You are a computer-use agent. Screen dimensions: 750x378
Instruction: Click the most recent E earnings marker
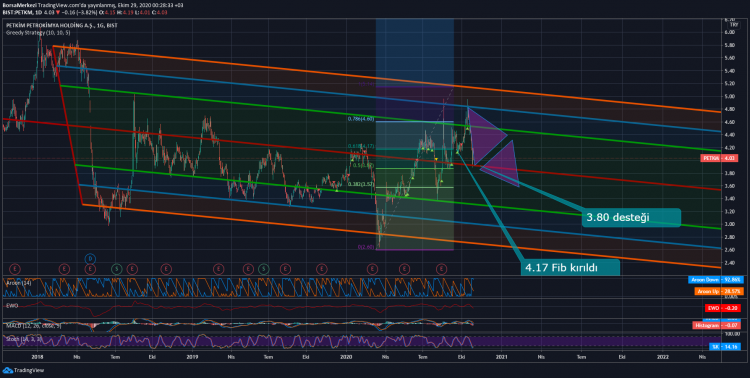[x=441, y=269]
